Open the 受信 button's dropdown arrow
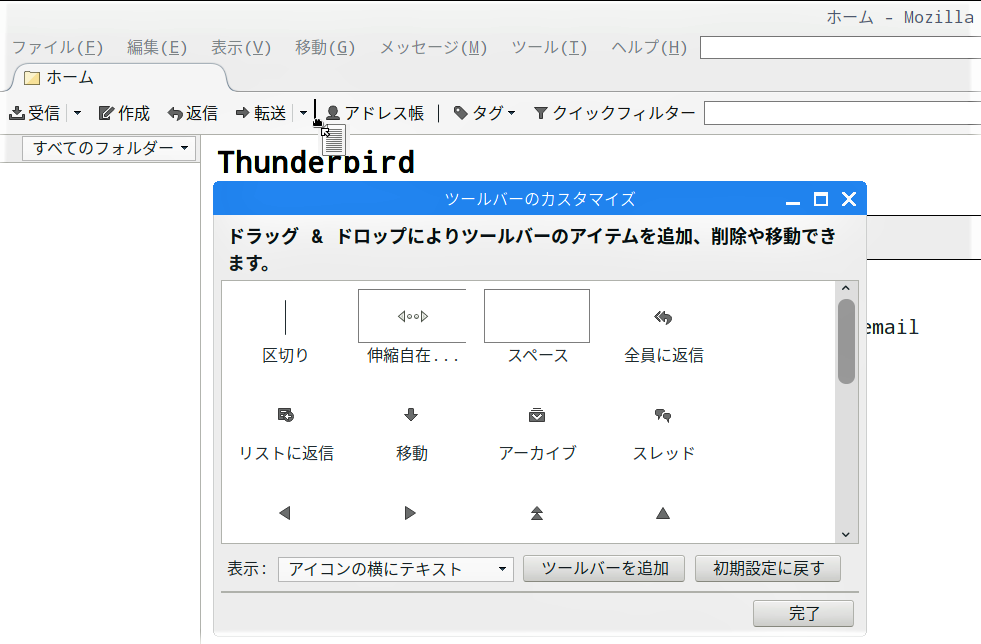This screenshot has width=981, height=644. [77, 113]
